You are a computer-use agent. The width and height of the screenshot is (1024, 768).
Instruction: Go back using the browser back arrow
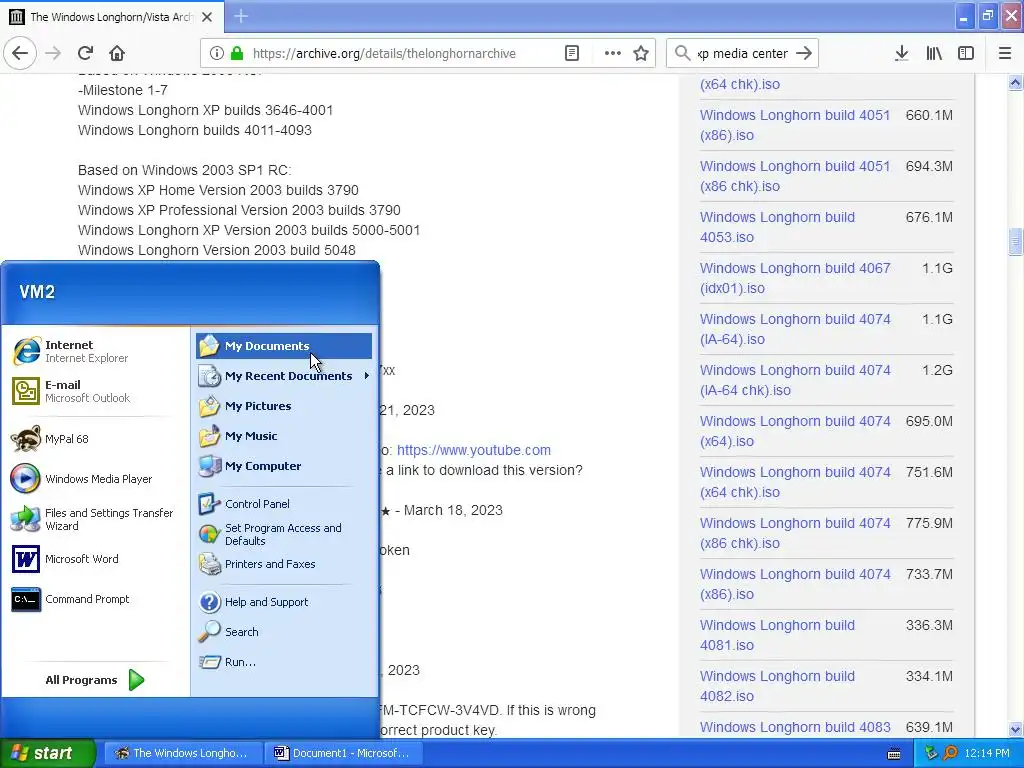click(20, 54)
